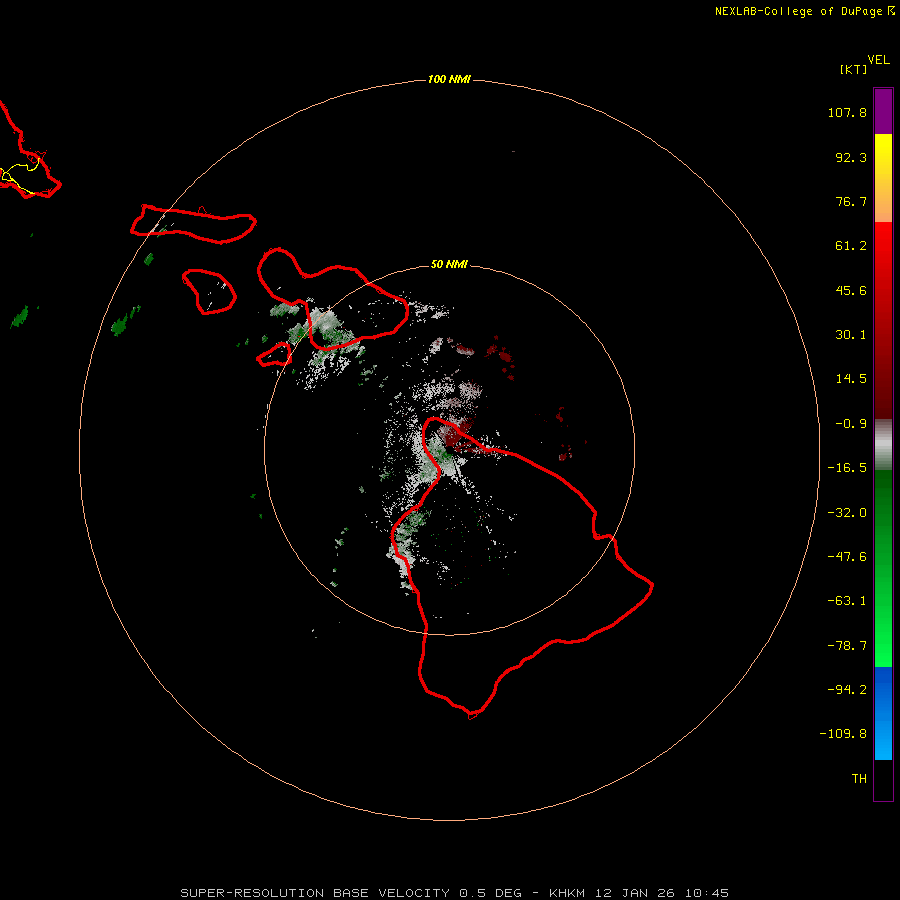The height and width of the screenshot is (900, 900).
Task: Click the TH legend label
Action: tap(859, 779)
